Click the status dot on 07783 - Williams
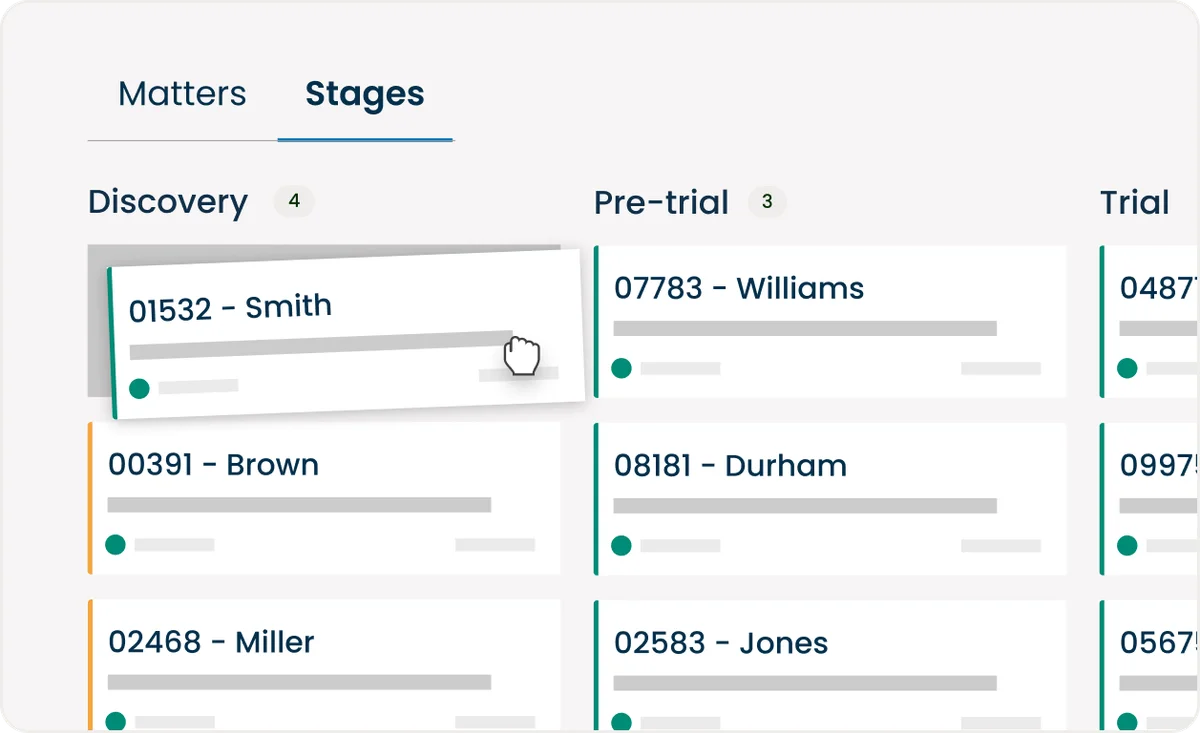 click(621, 368)
